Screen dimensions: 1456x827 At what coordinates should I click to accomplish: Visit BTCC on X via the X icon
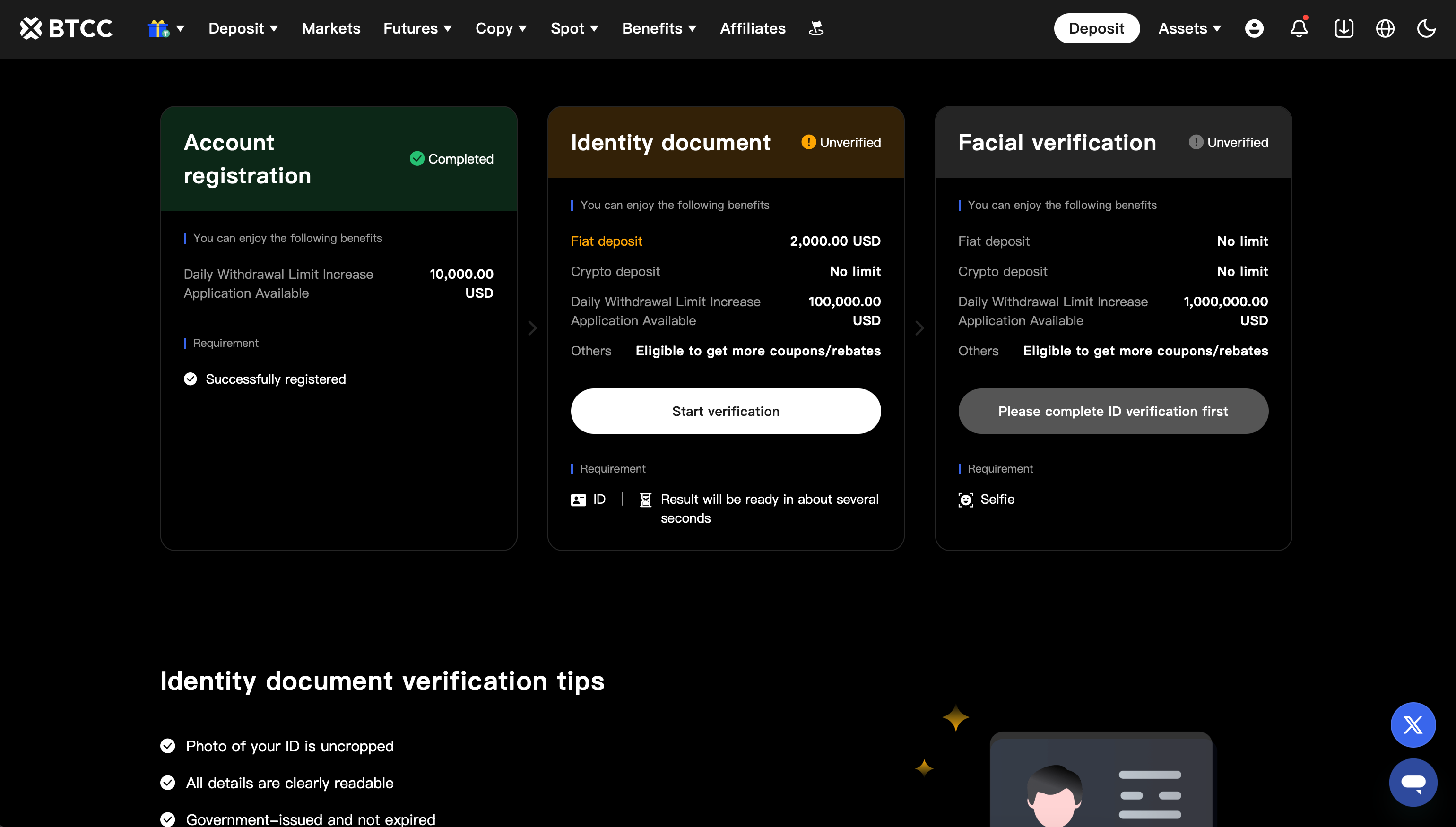[1413, 725]
